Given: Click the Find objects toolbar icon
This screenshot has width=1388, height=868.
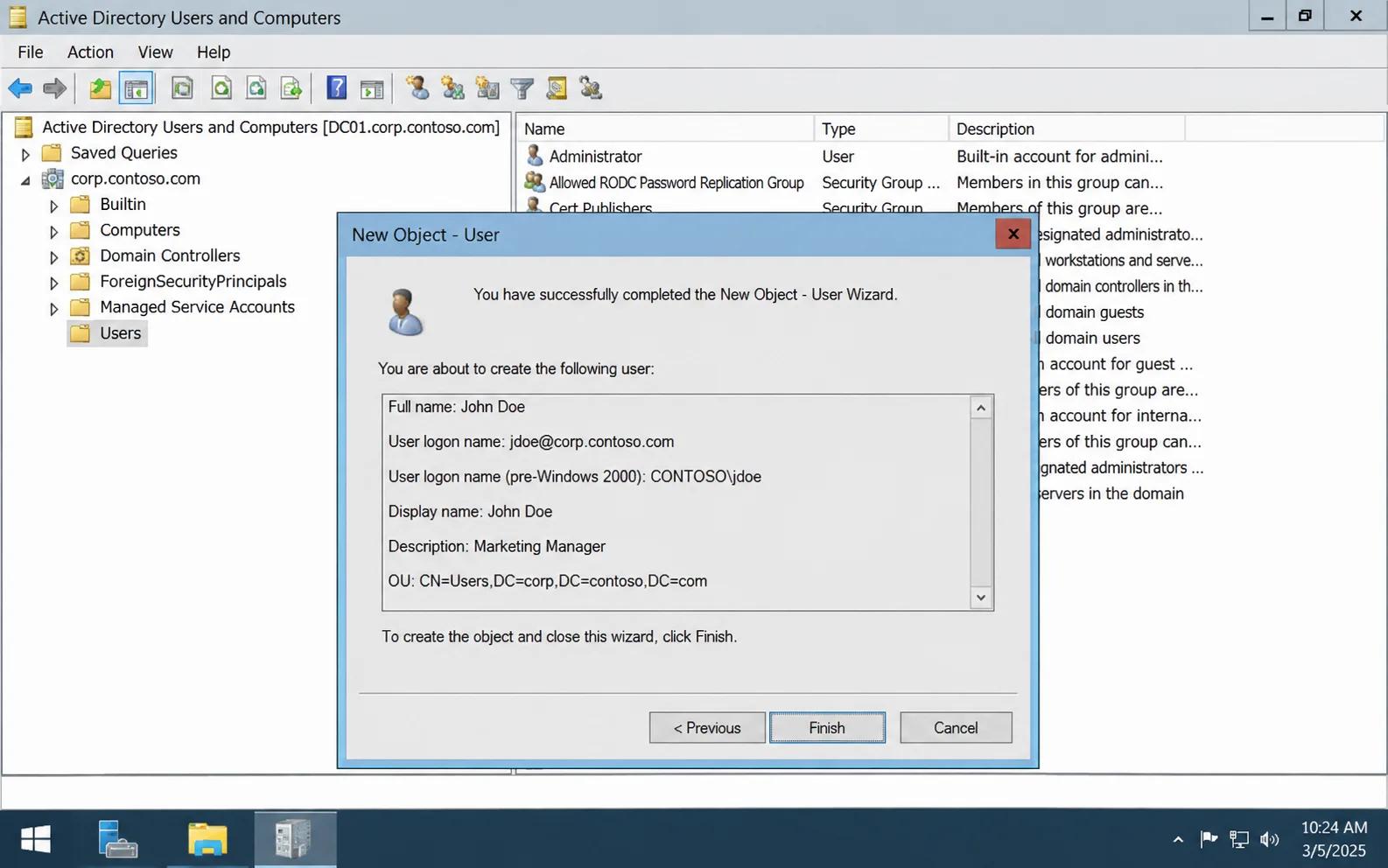Looking at the screenshot, I should 557,88.
